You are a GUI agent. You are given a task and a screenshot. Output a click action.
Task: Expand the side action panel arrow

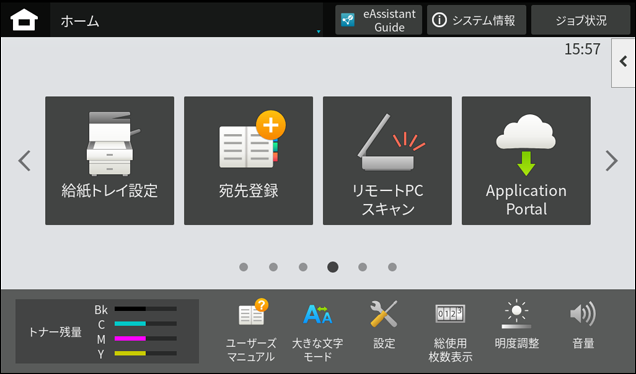[623, 62]
